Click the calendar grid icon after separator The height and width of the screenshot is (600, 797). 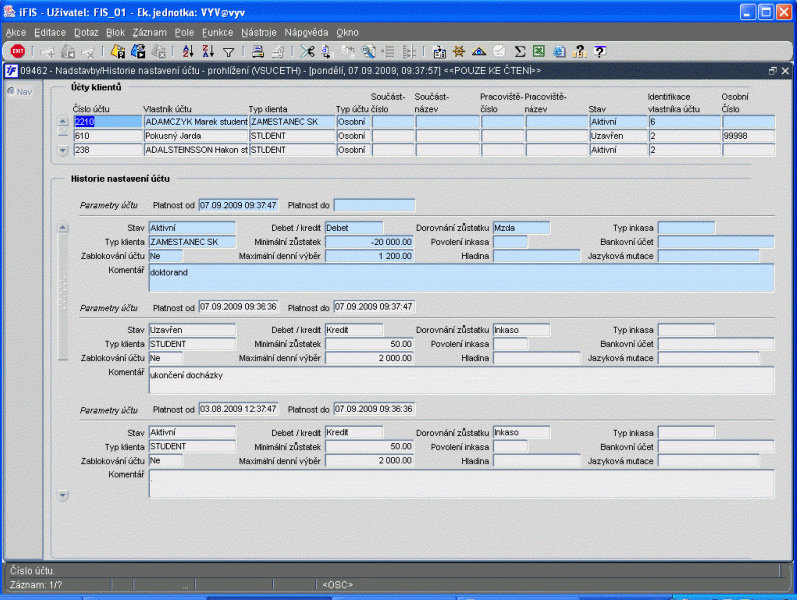click(439, 51)
